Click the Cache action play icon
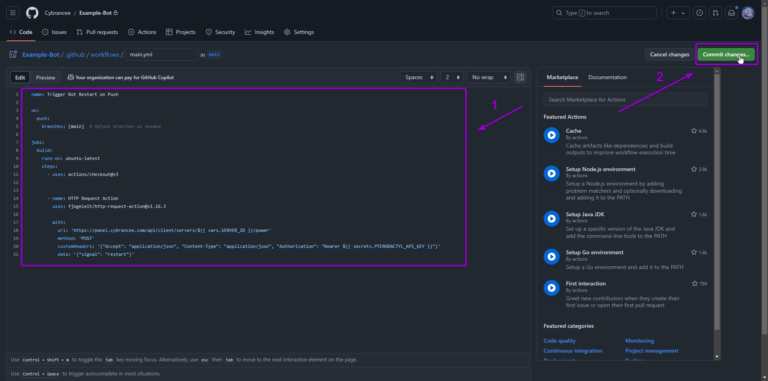768x381 pixels. [552, 135]
